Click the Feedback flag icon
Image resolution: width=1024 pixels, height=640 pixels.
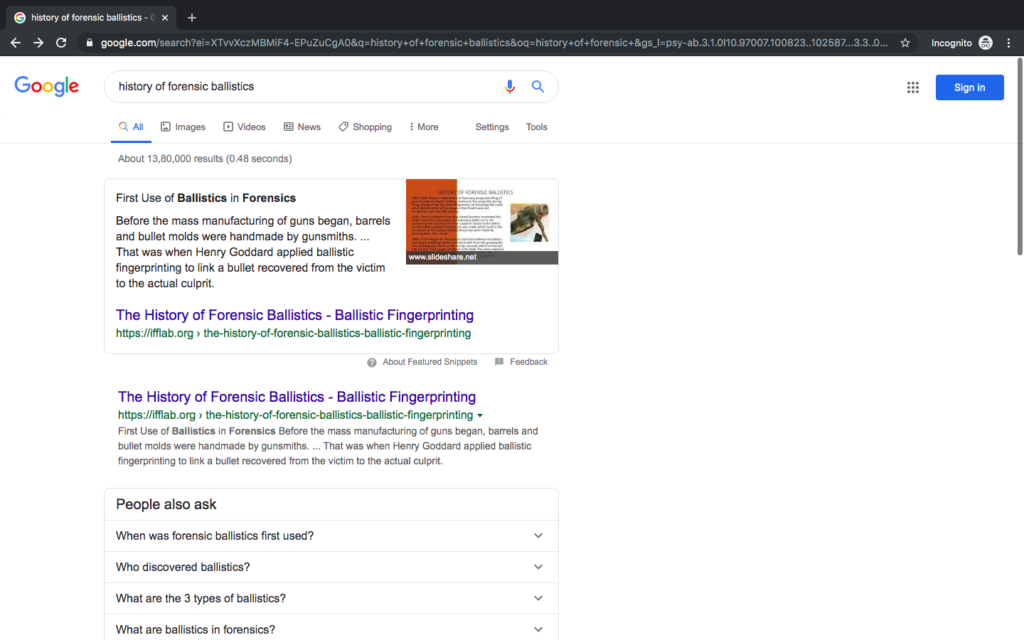[499, 362]
